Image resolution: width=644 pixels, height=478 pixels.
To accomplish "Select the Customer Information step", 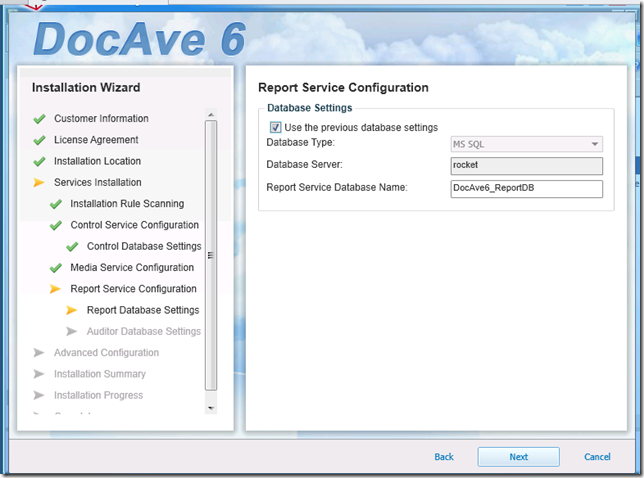I will [101, 119].
